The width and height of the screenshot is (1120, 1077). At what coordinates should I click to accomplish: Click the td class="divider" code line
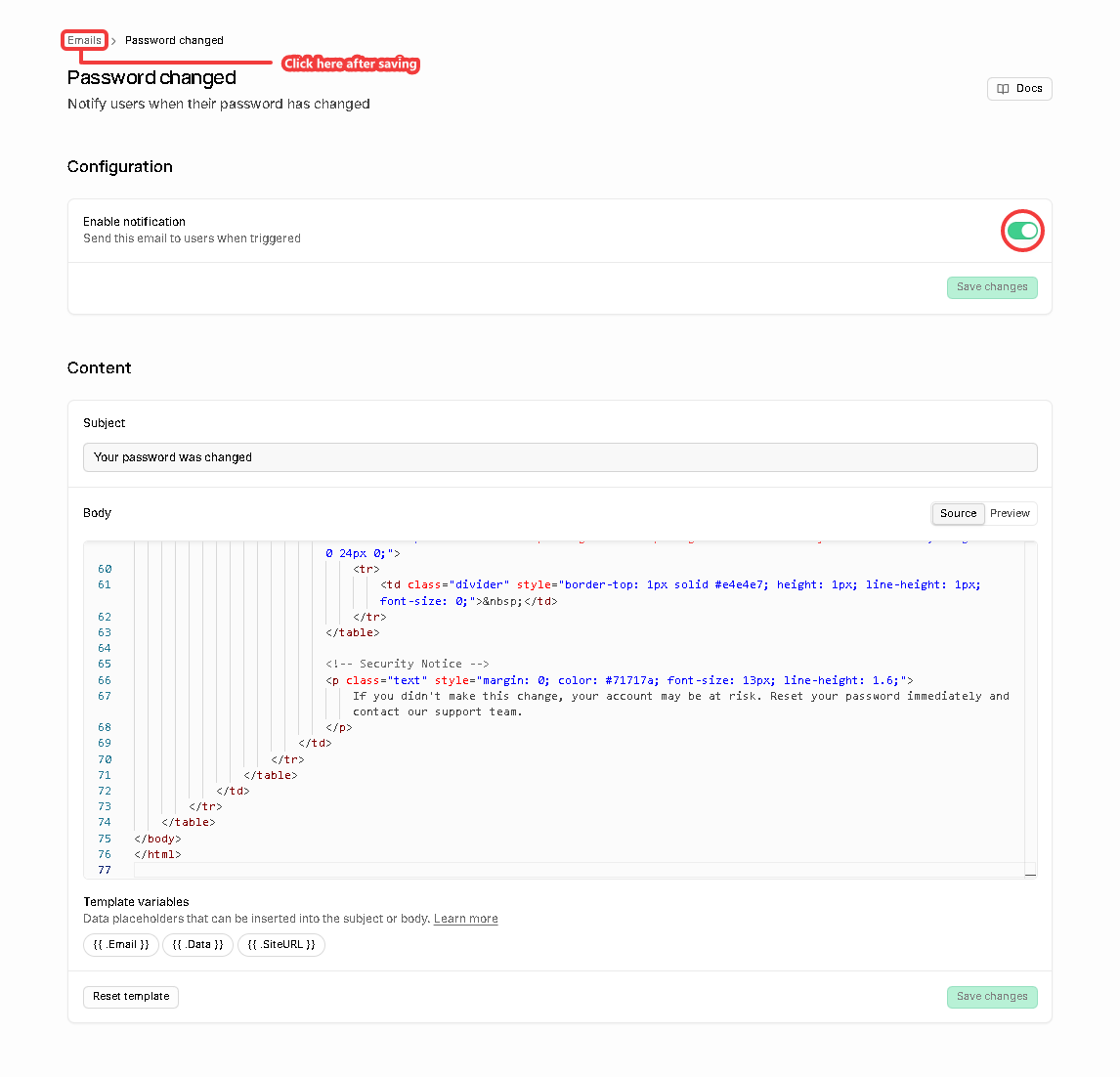pos(681,584)
